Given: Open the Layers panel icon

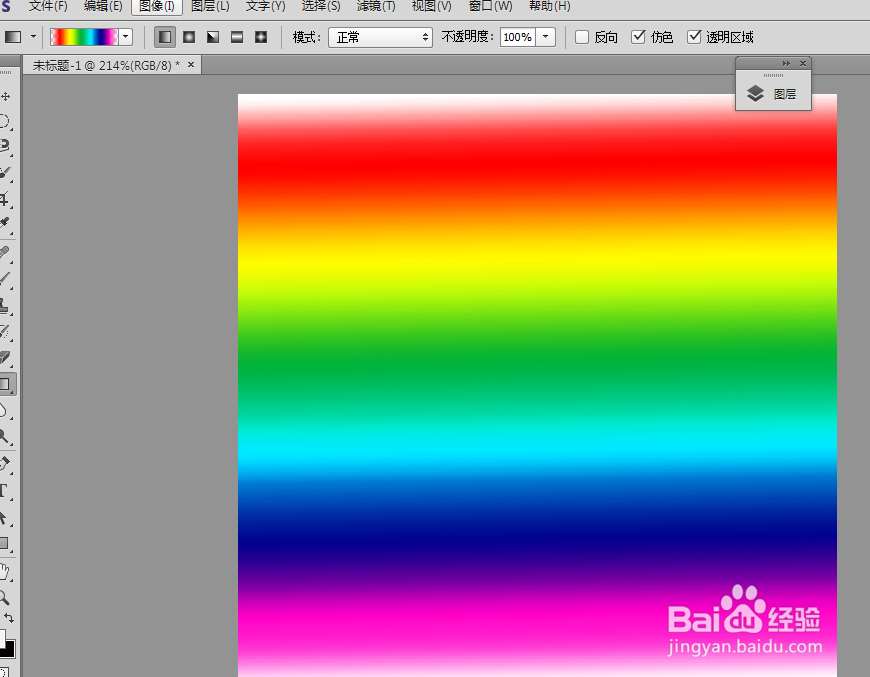Looking at the screenshot, I should (x=755, y=93).
